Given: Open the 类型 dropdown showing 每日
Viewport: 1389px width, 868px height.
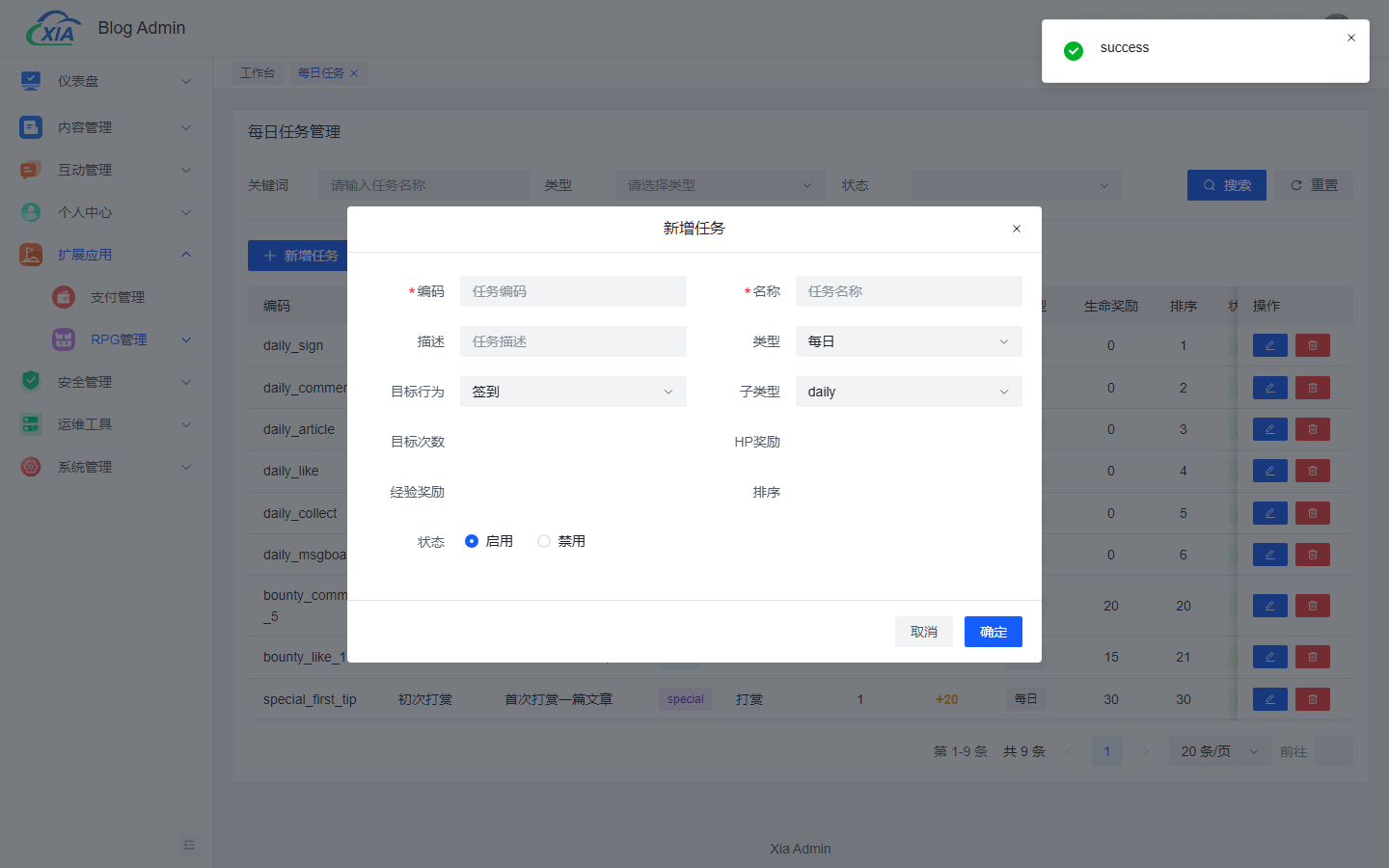Looking at the screenshot, I should [x=909, y=341].
